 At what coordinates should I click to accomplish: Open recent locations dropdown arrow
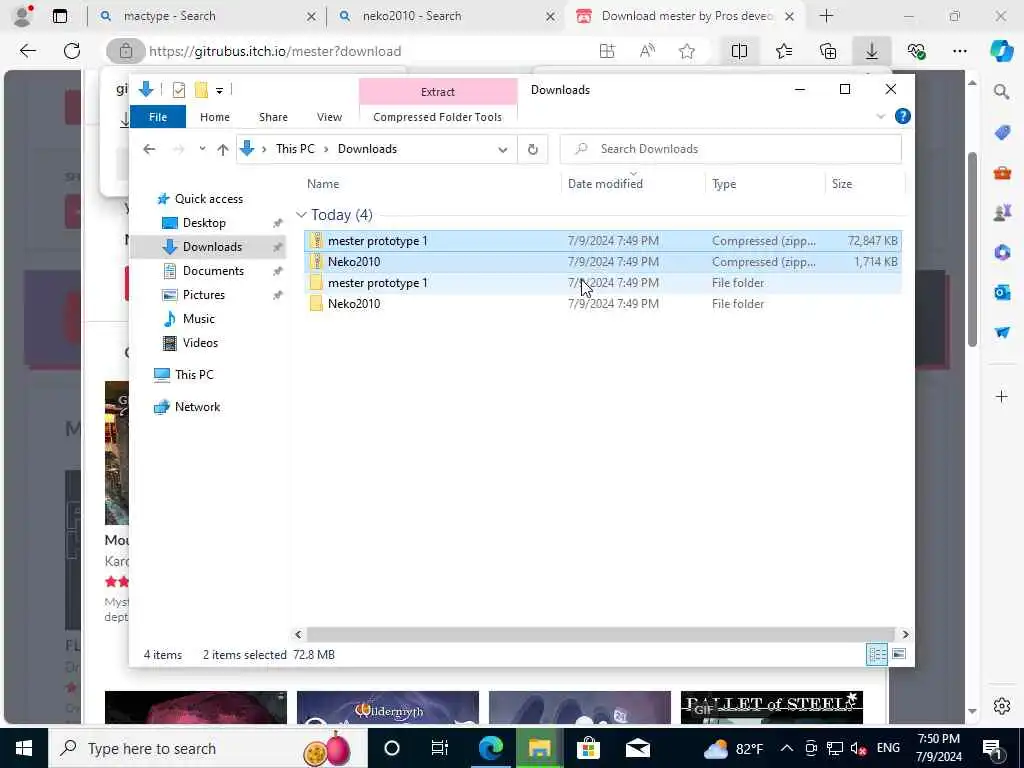click(202, 149)
